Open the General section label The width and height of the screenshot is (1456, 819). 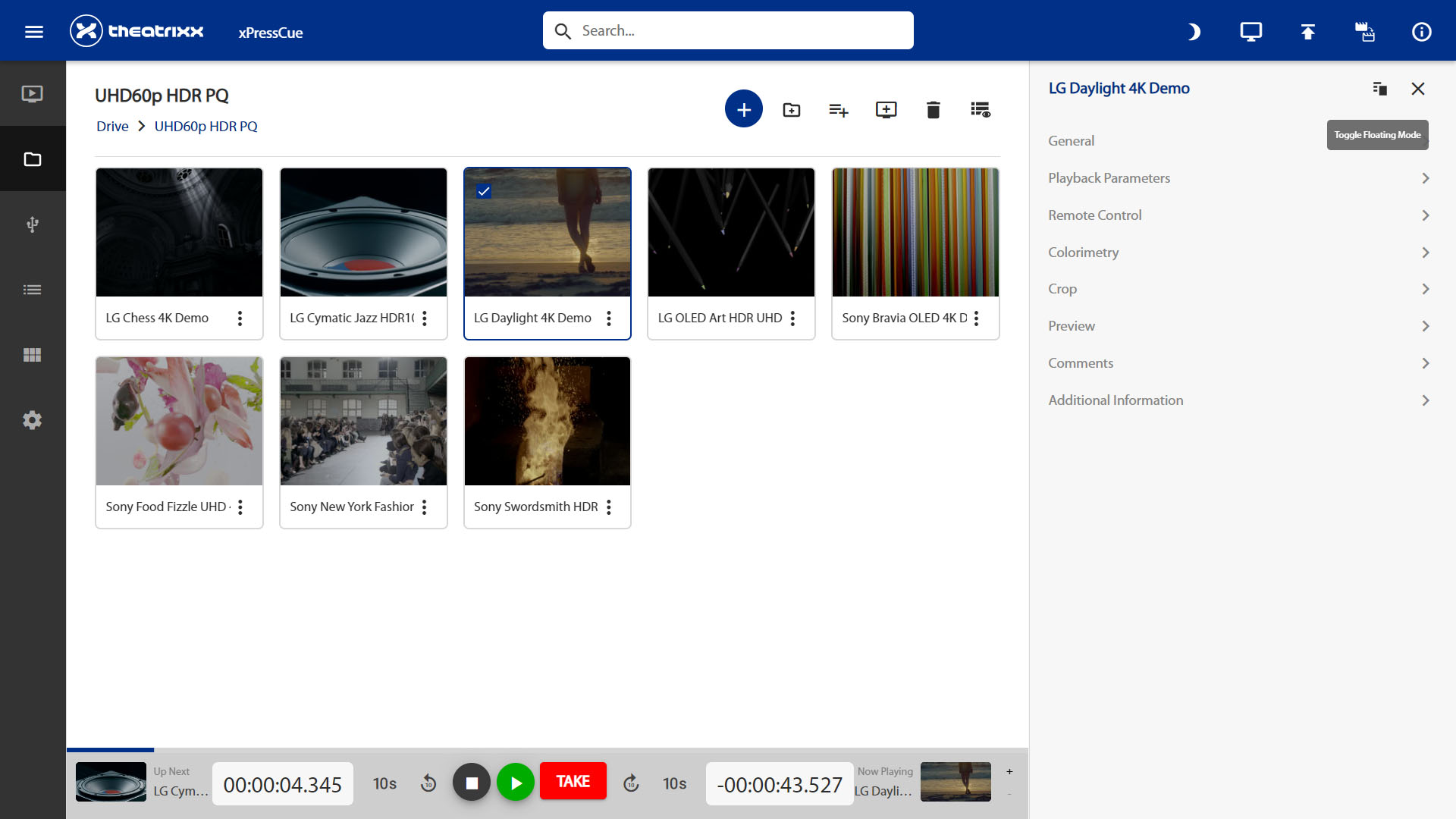pos(1071,141)
